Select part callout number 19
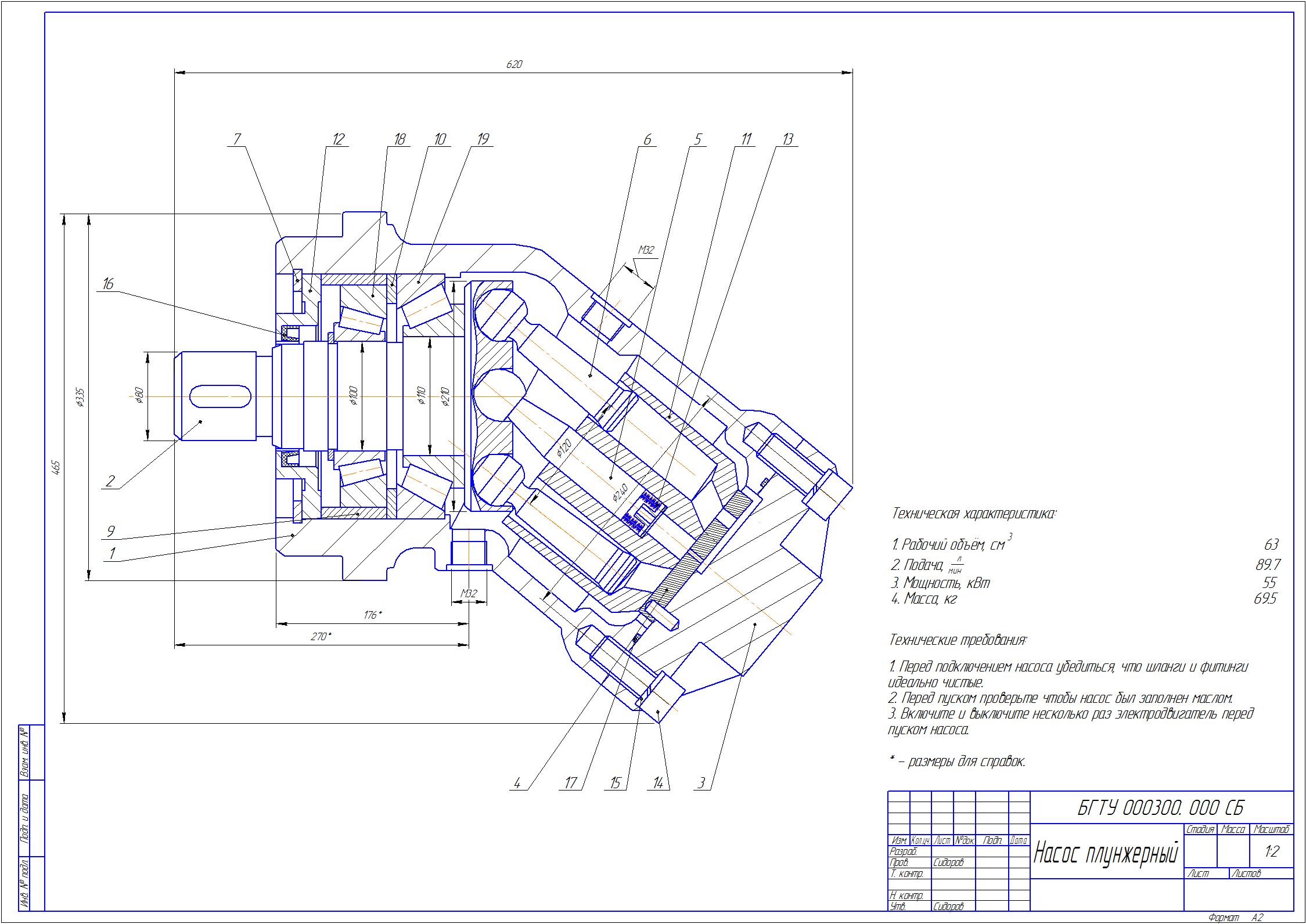Image resolution: width=1306 pixels, height=924 pixels. tap(483, 139)
